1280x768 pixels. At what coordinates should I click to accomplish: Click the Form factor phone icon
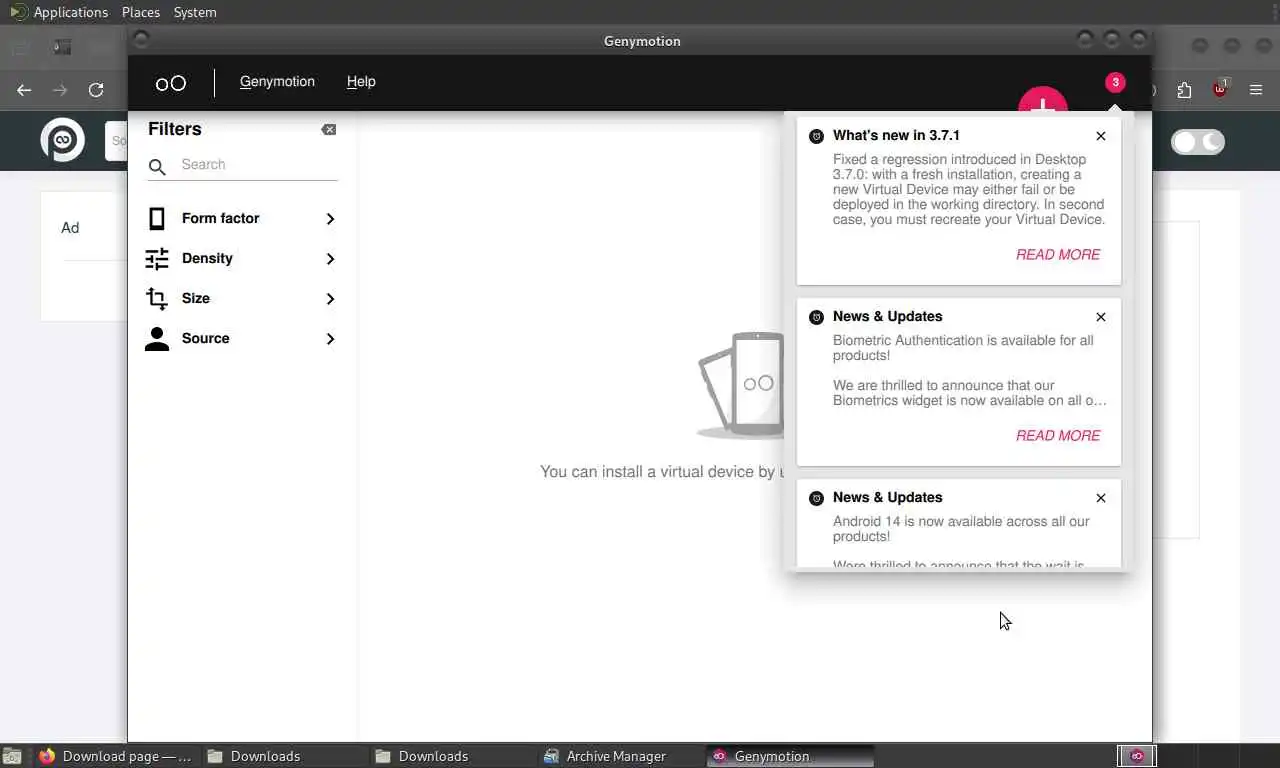point(157,218)
